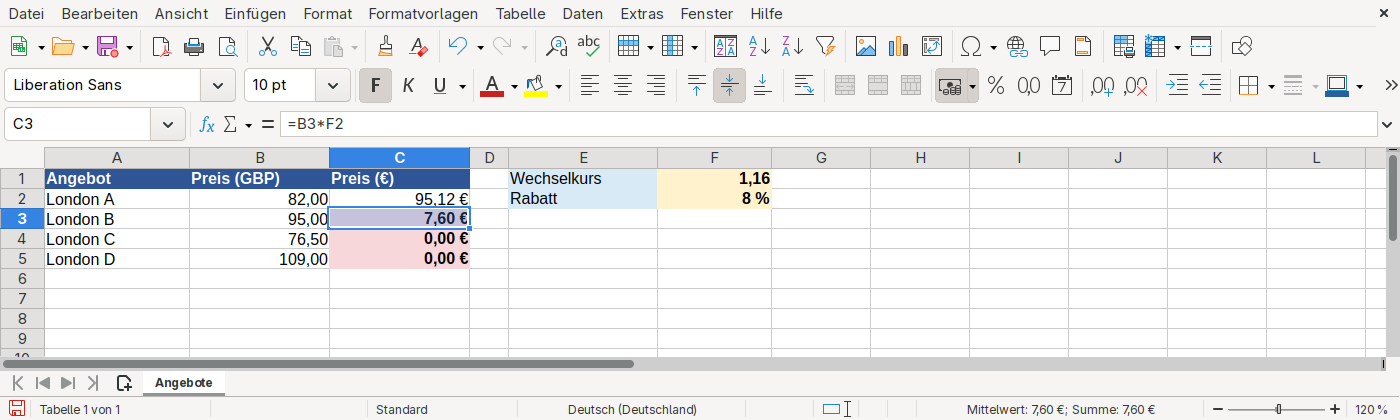
Task: Click the formula input line
Action: (829, 124)
